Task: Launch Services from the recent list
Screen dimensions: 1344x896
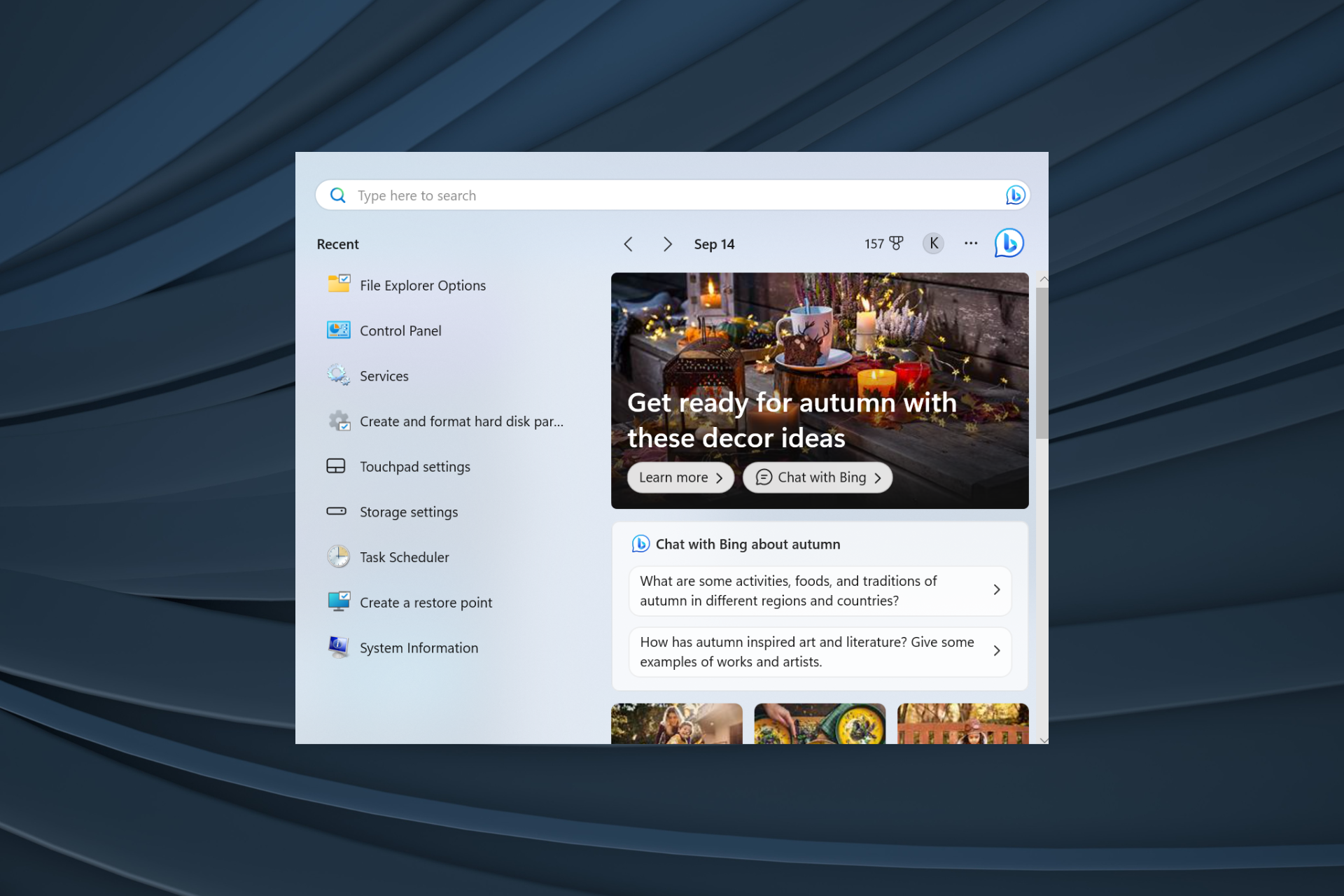Action: click(x=384, y=376)
